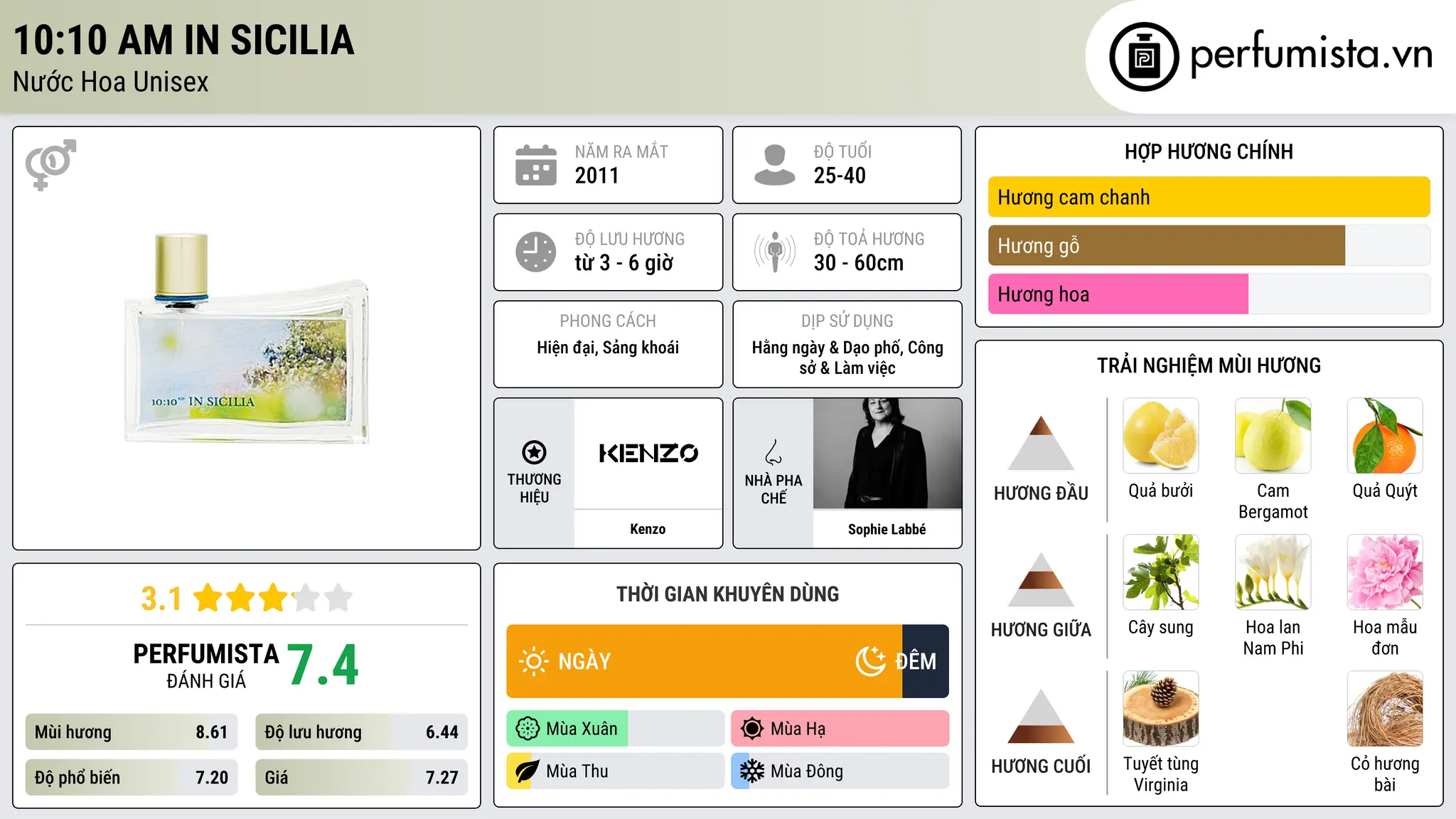Click the release year 2011

tap(597, 176)
